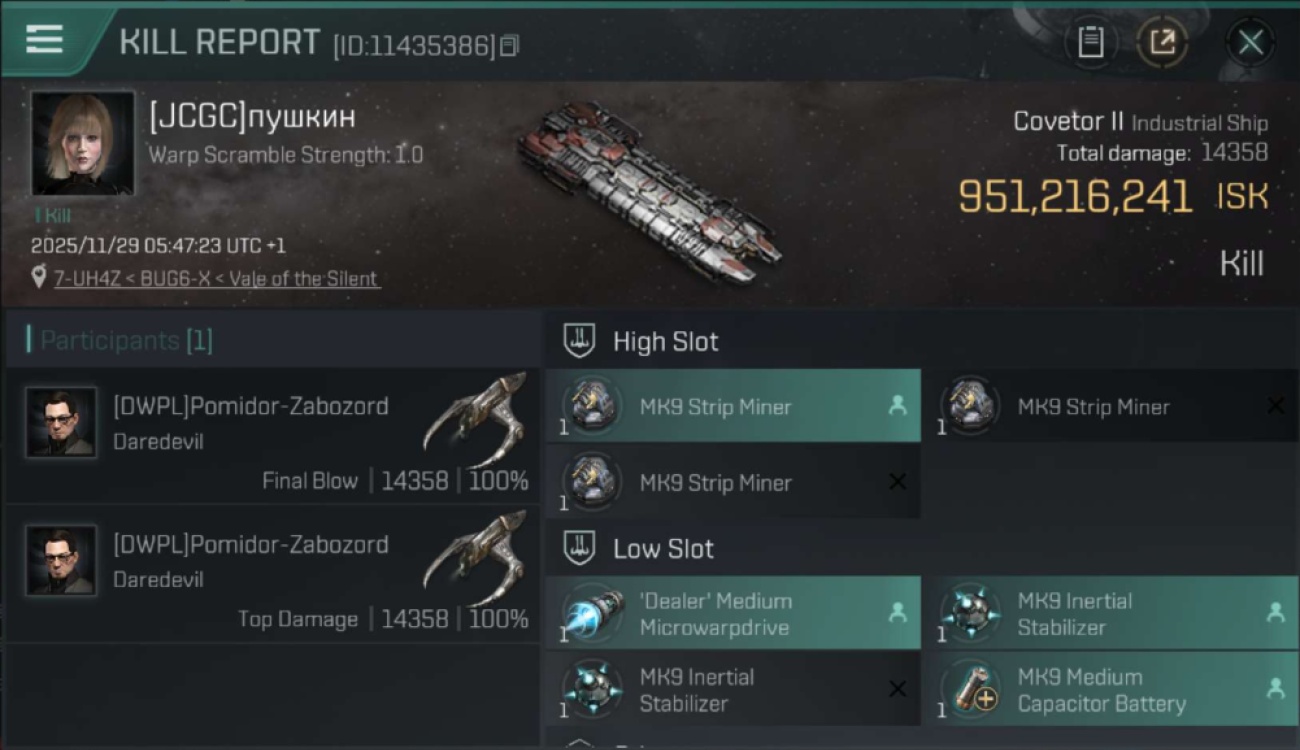Select the highlighted MK9 Strip Miner
Viewport: 1300px width, 750px height.
[x=732, y=407]
